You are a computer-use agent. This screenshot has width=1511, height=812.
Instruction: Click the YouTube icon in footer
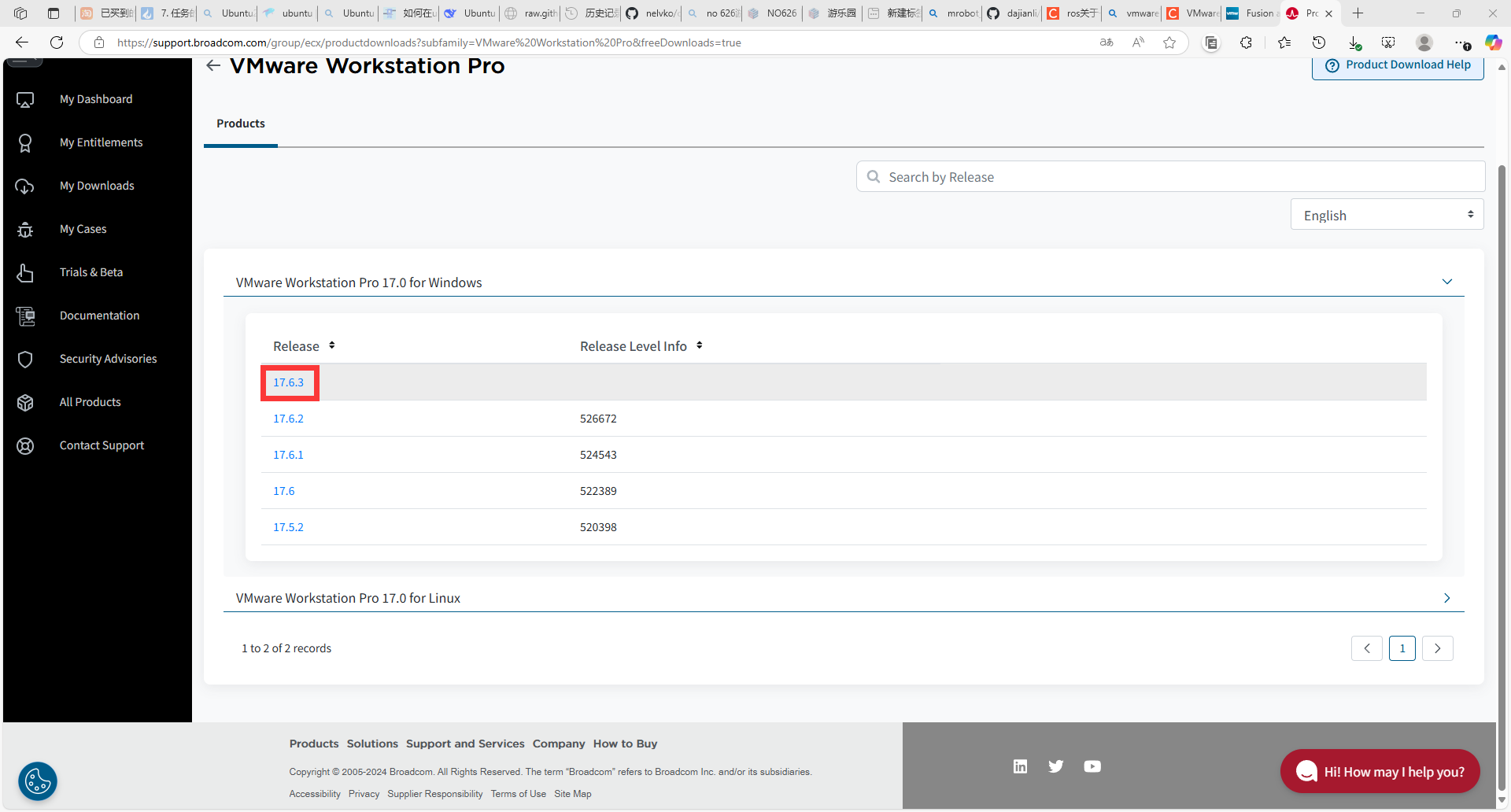tap(1092, 766)
